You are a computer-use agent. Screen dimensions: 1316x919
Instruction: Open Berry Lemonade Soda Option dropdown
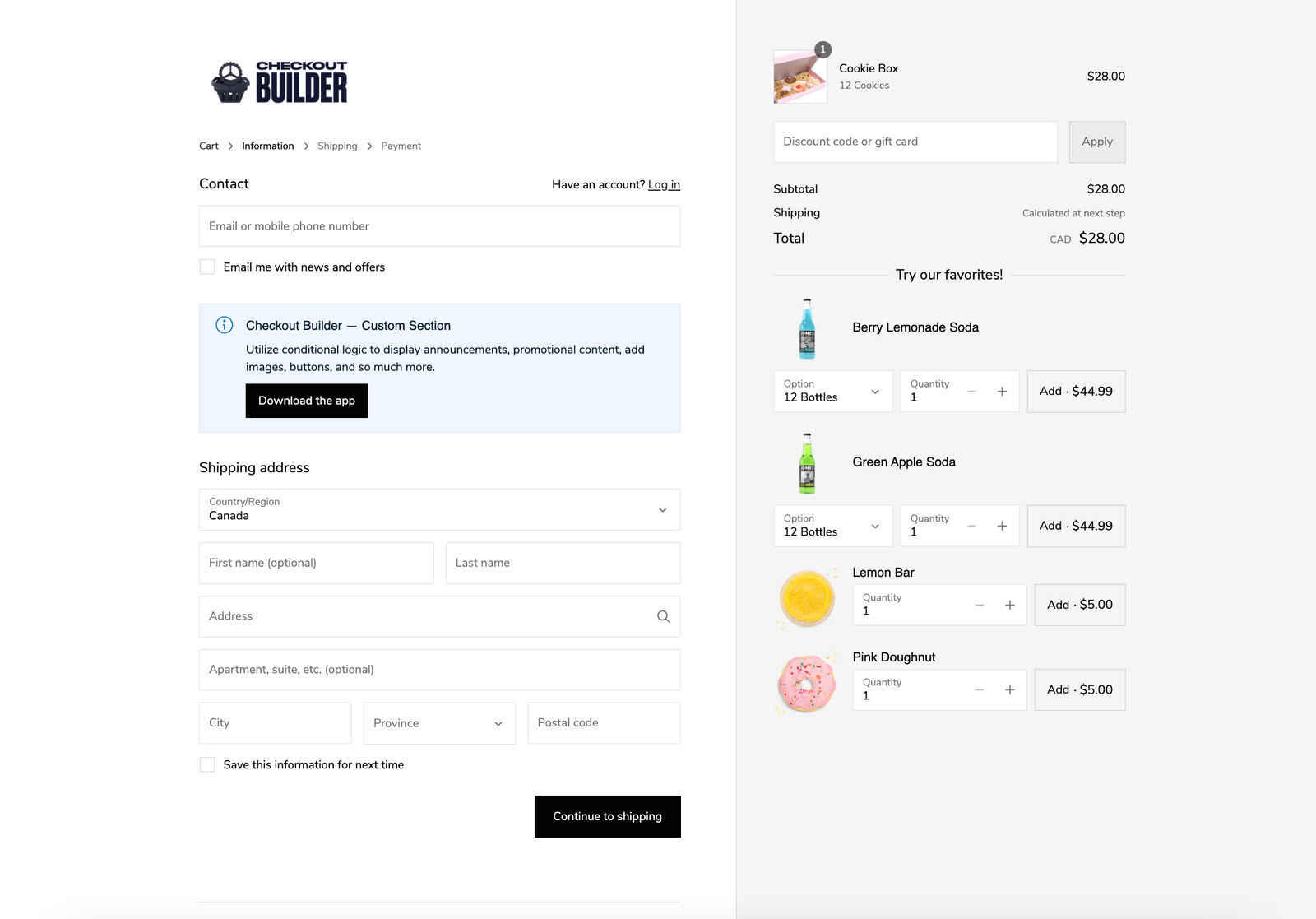click(x=832, y=392)
